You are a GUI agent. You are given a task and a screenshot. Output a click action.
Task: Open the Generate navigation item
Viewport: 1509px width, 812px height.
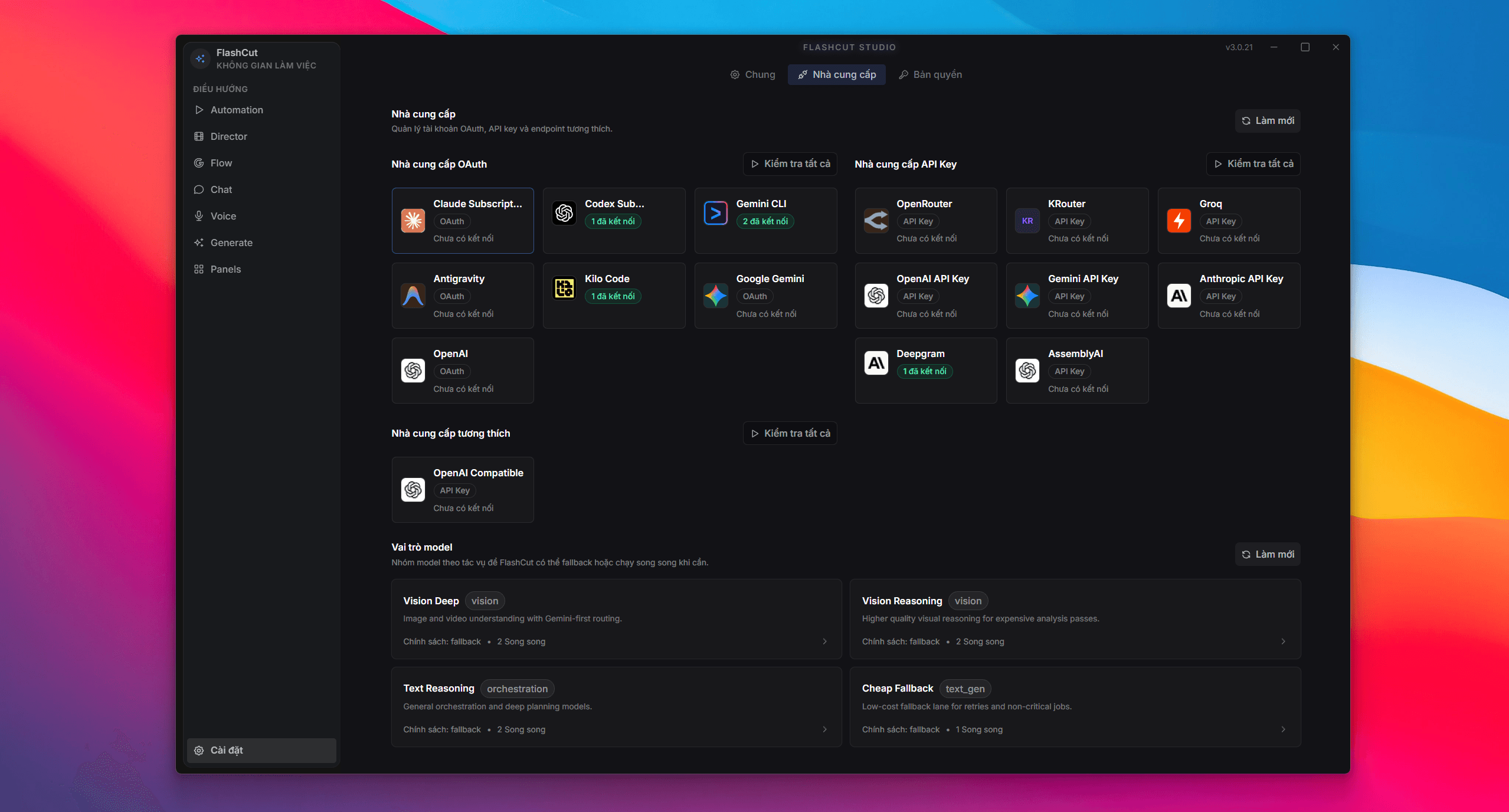261,243
